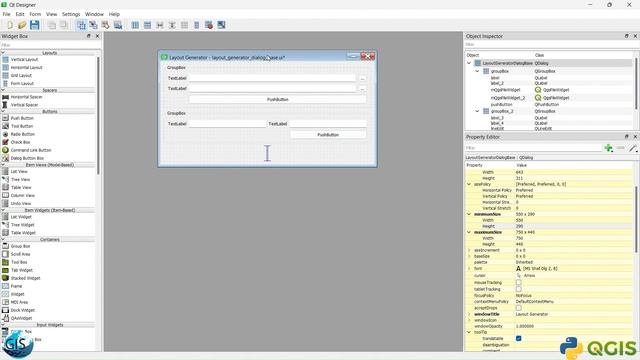Click Property Editor filter field
640x360 pixels.
533,148
